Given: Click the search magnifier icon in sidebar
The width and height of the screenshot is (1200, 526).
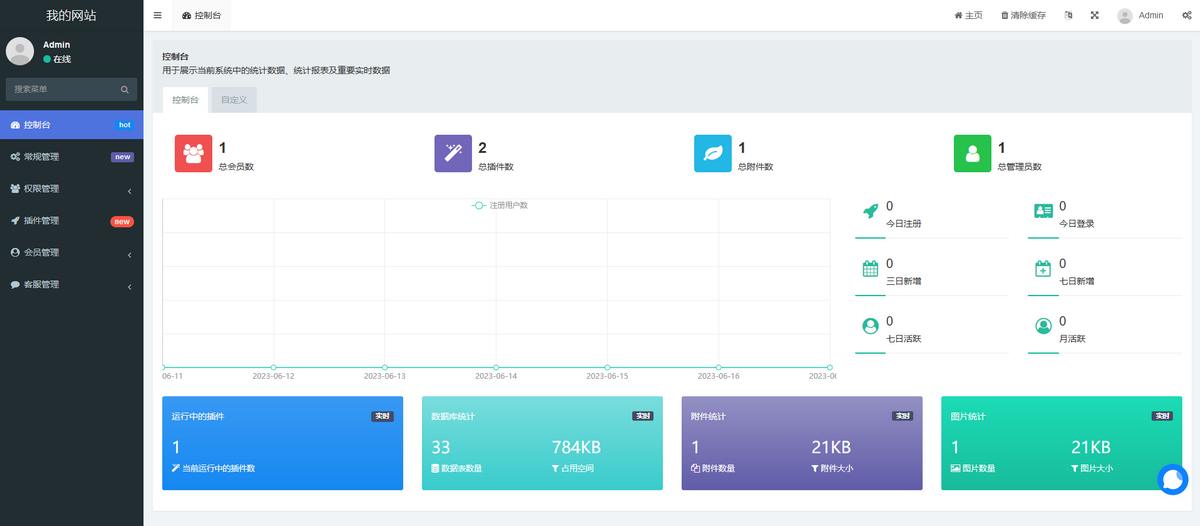Looking at the screenshot, I should coord(125,89).
